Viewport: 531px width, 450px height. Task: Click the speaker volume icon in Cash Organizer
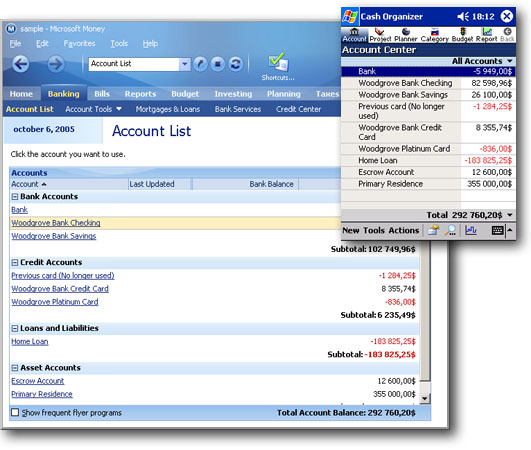(x=463, y=16)
